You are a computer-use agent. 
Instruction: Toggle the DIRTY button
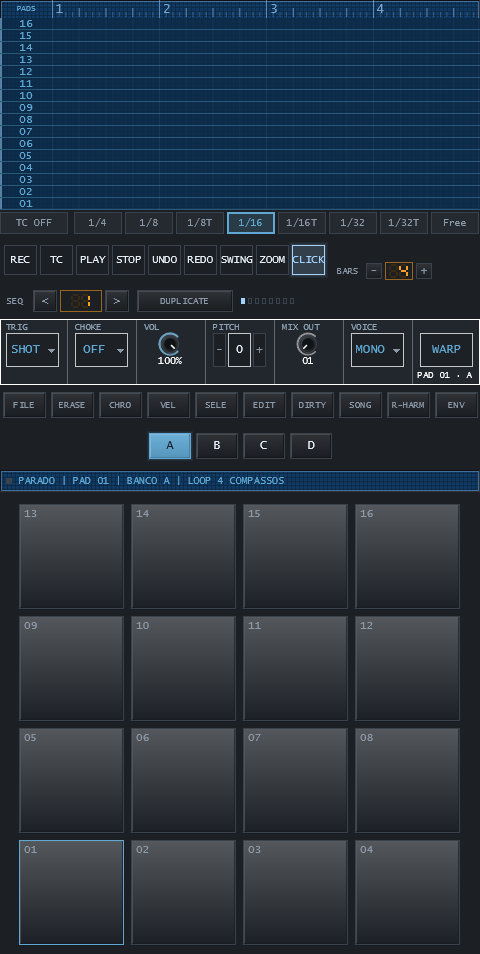click(x=313, y=405)
